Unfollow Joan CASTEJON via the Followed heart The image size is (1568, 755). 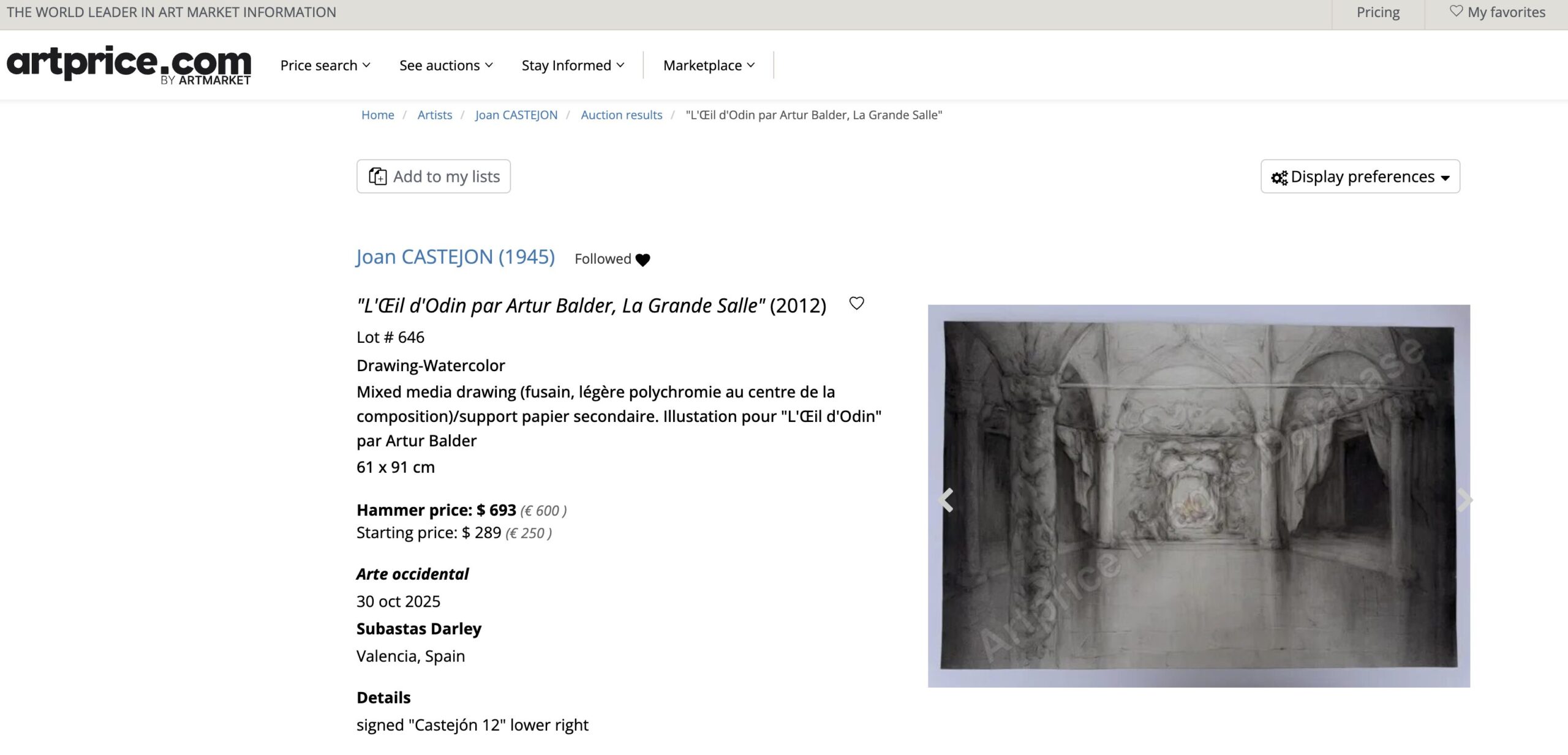(644, 259)
